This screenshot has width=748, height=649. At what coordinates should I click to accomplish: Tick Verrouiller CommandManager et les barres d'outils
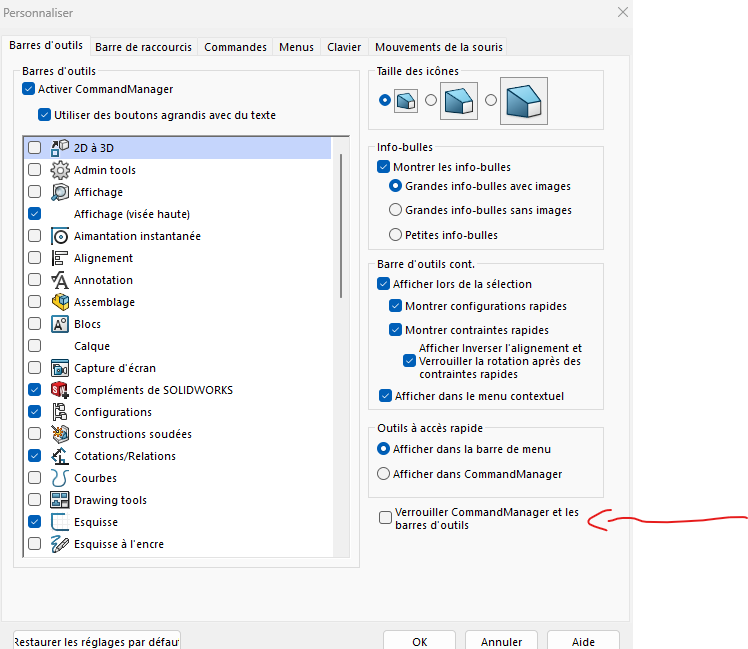click(386, 518)
